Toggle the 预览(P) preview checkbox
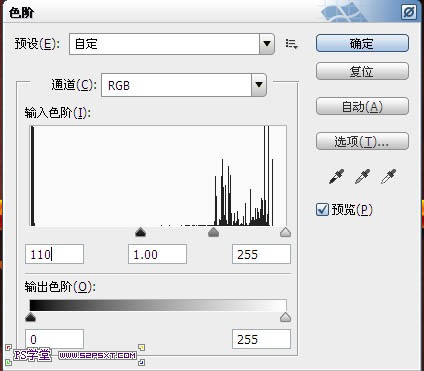 322,210
